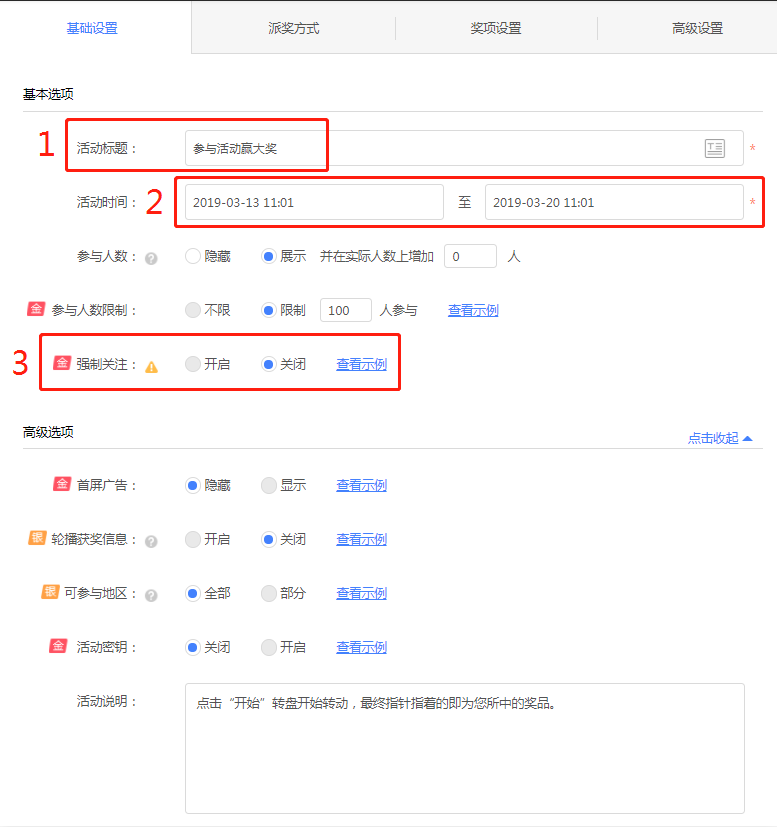Image resolution: width=777 pixels, height=827 pixels.
Task: Open the 派奖方式 tab
Action: (x=294, y=28)
